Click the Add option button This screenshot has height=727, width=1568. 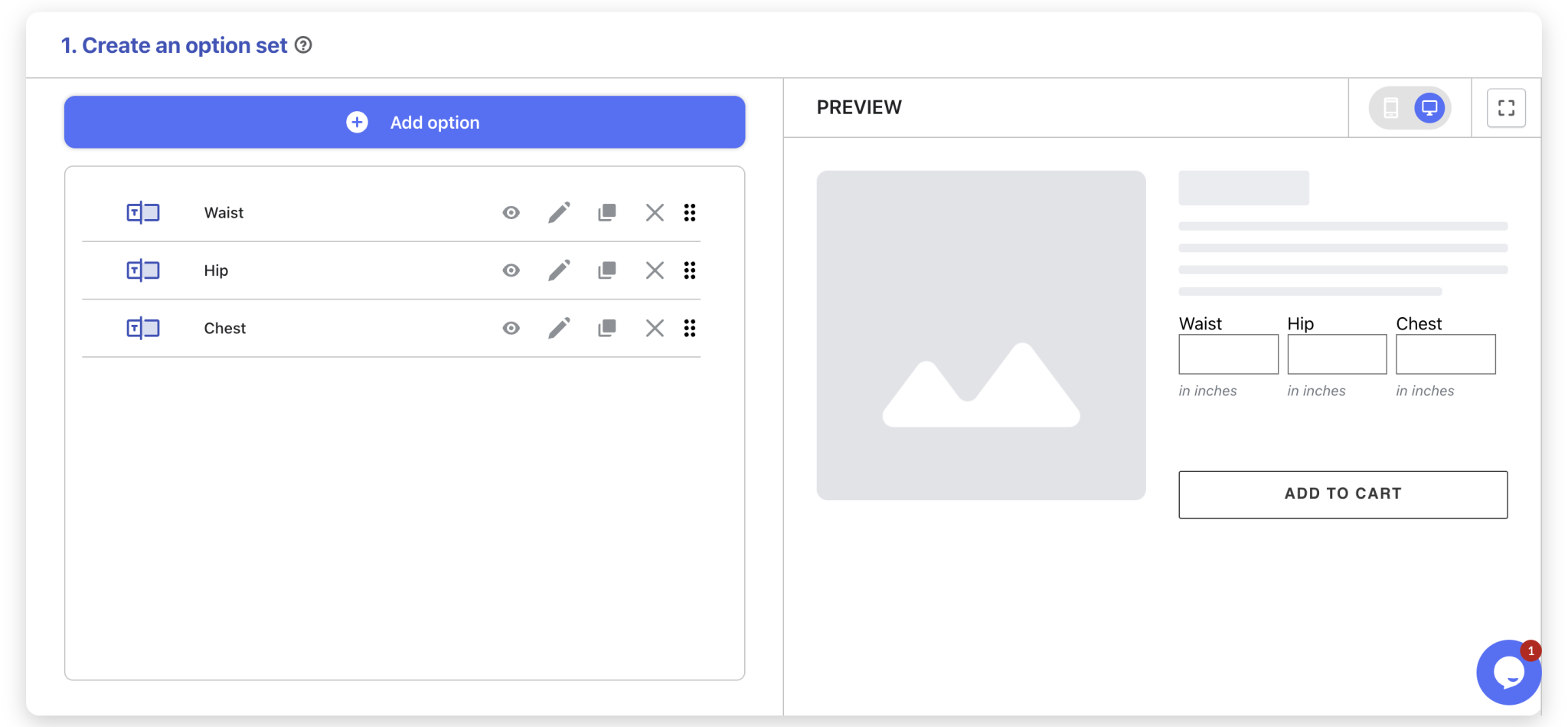click(x=403, y=121)
